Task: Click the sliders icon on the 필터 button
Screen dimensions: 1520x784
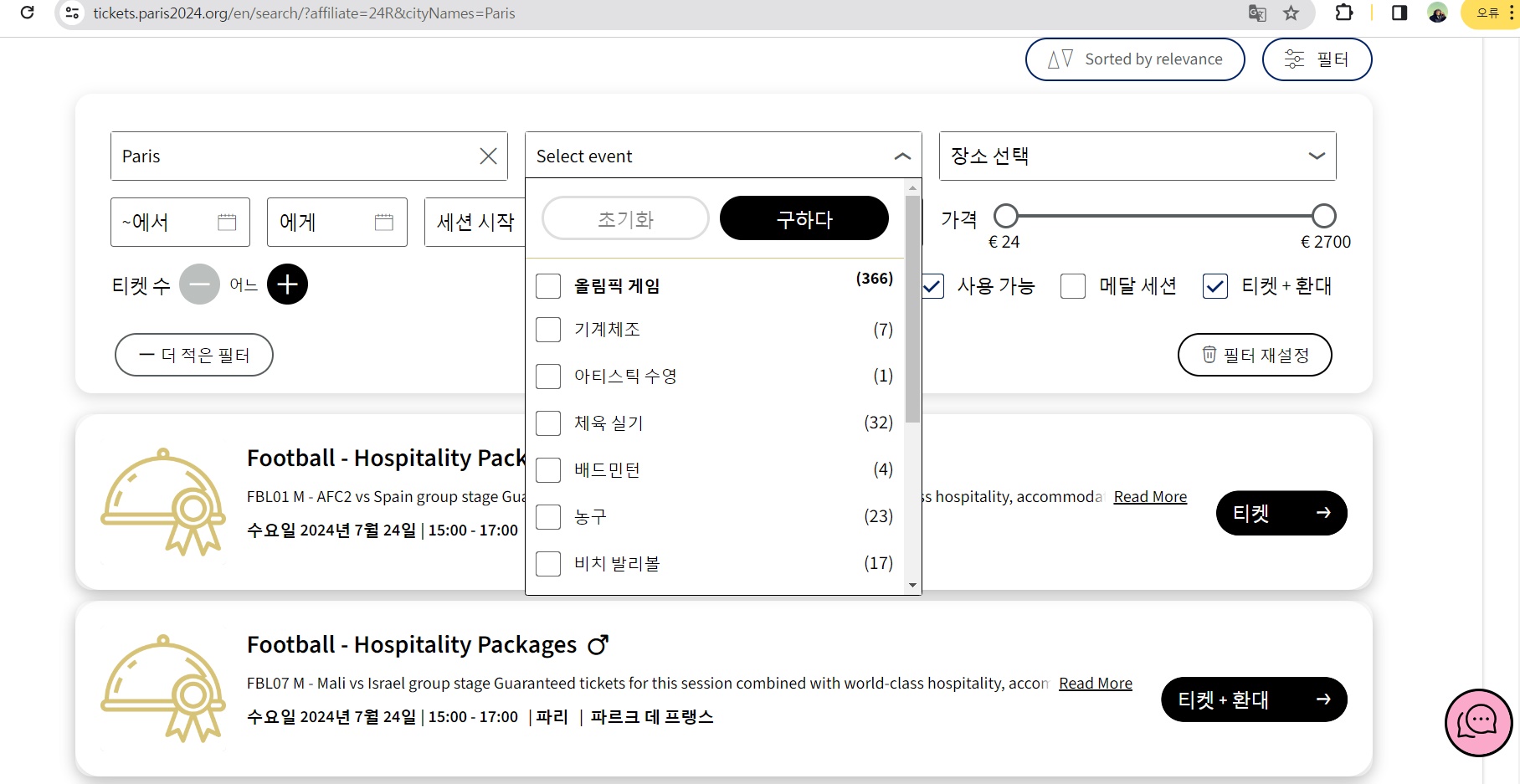Action: tap(1294, 59)
